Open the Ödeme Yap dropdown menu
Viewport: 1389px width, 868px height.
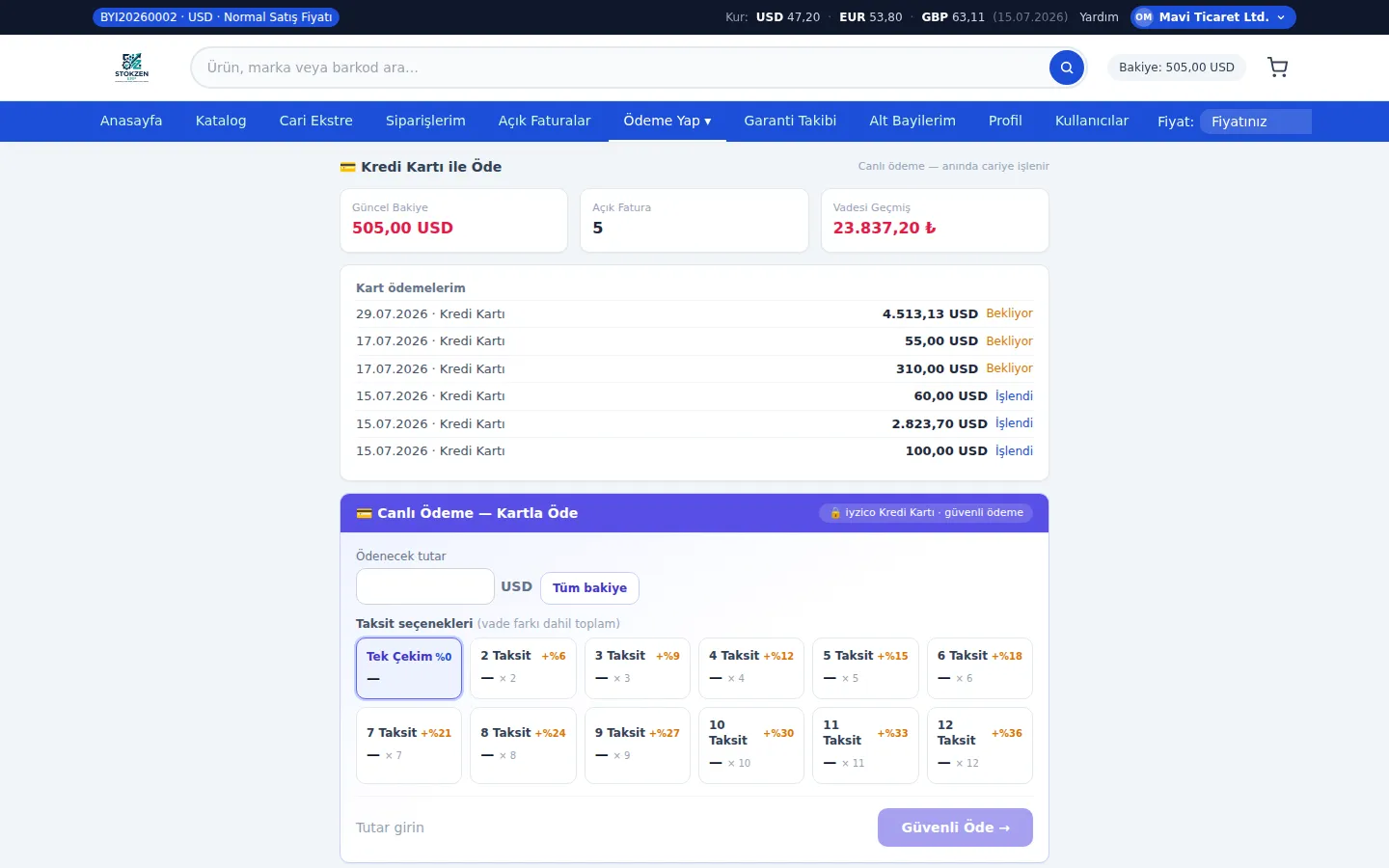tap(667, 121)
